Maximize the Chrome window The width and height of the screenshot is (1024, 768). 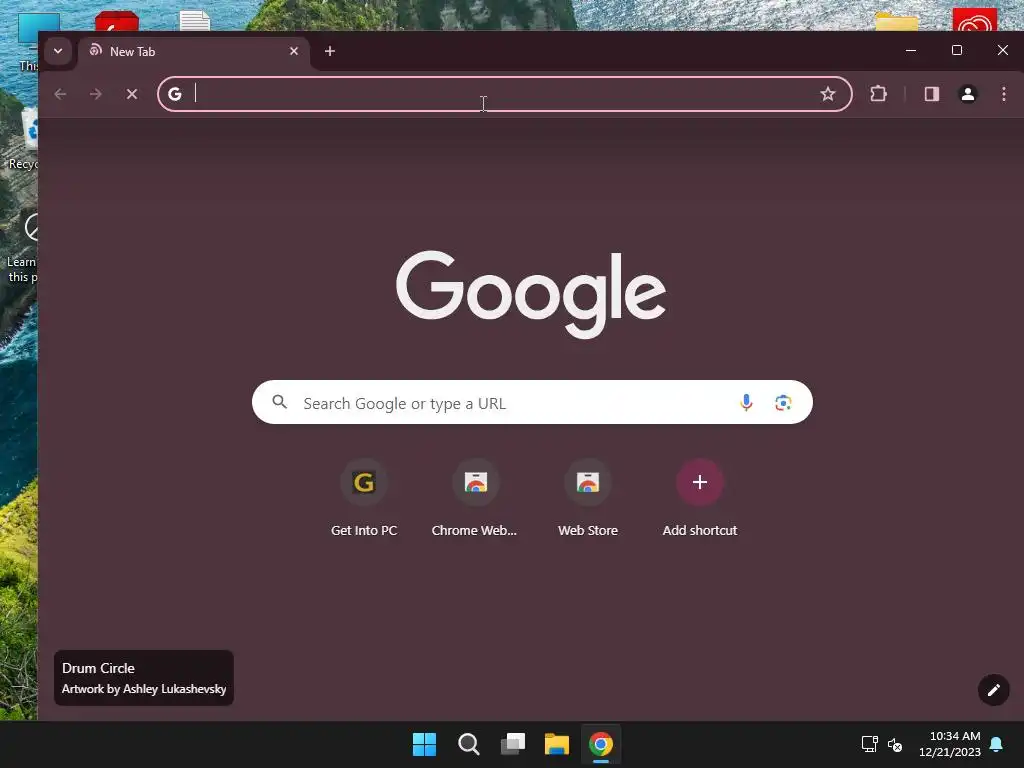(957, 50)
